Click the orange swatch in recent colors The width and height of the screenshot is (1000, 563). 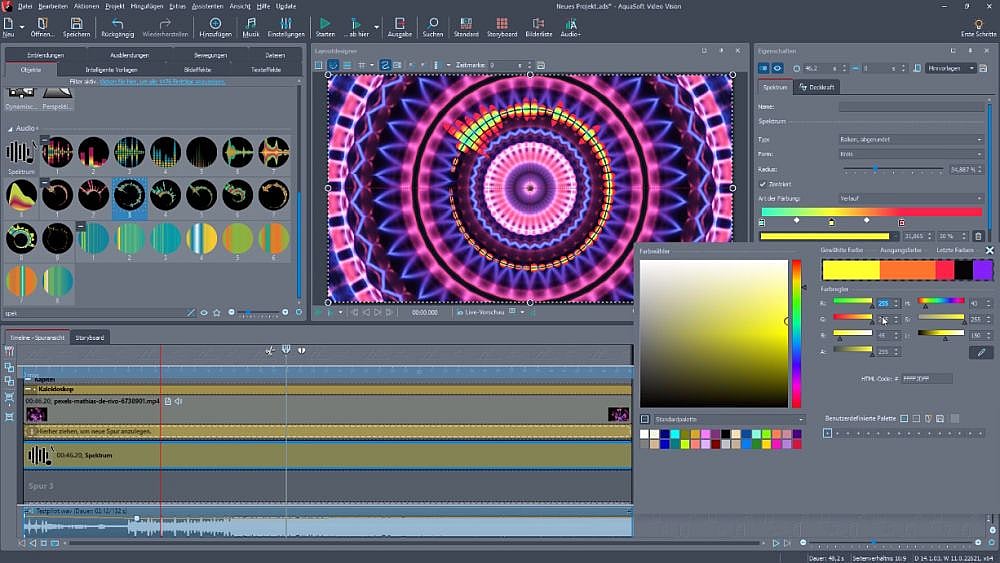coord(907,269)
